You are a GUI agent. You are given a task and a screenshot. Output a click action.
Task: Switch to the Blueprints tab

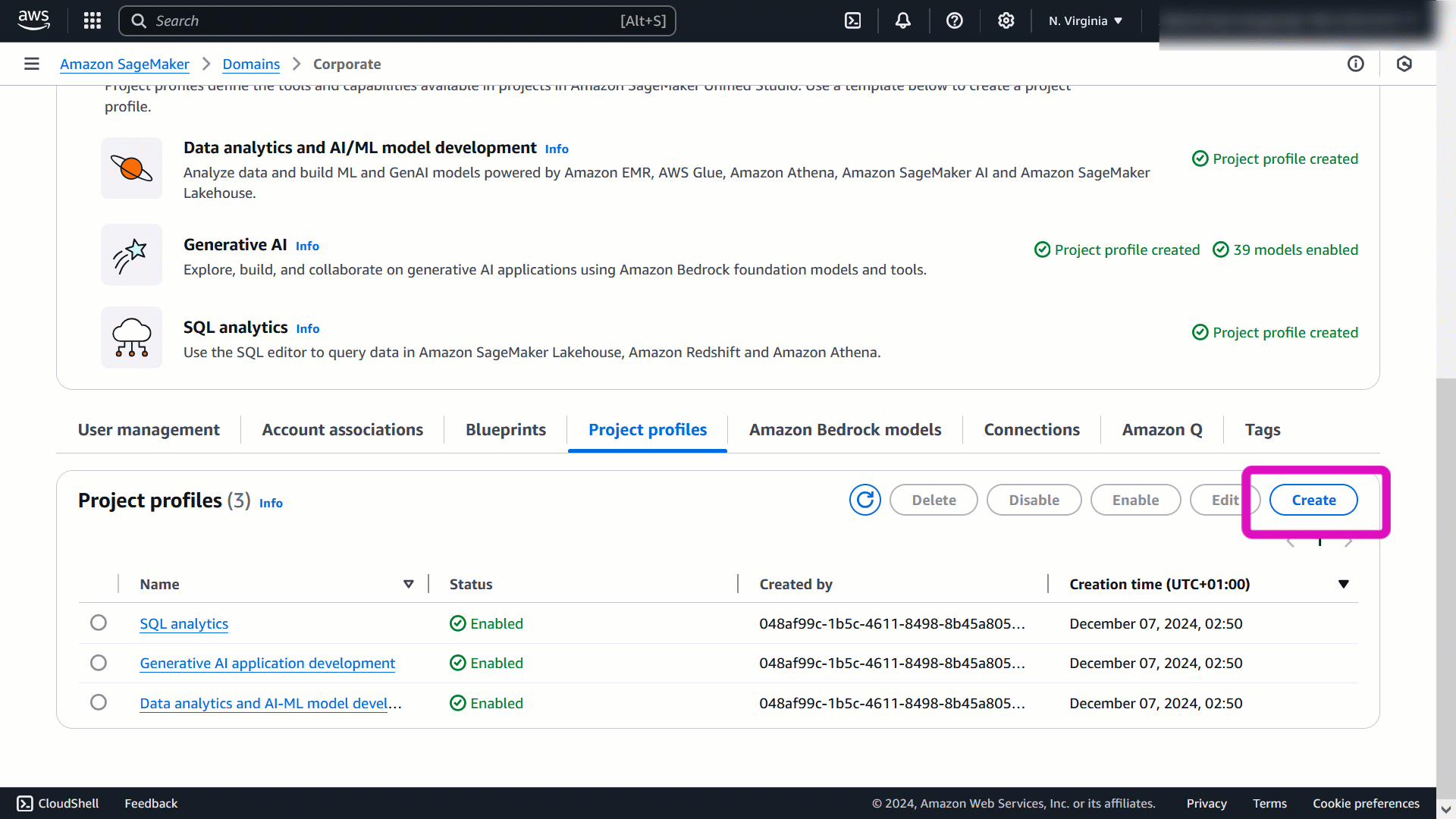tap(505, 430)
